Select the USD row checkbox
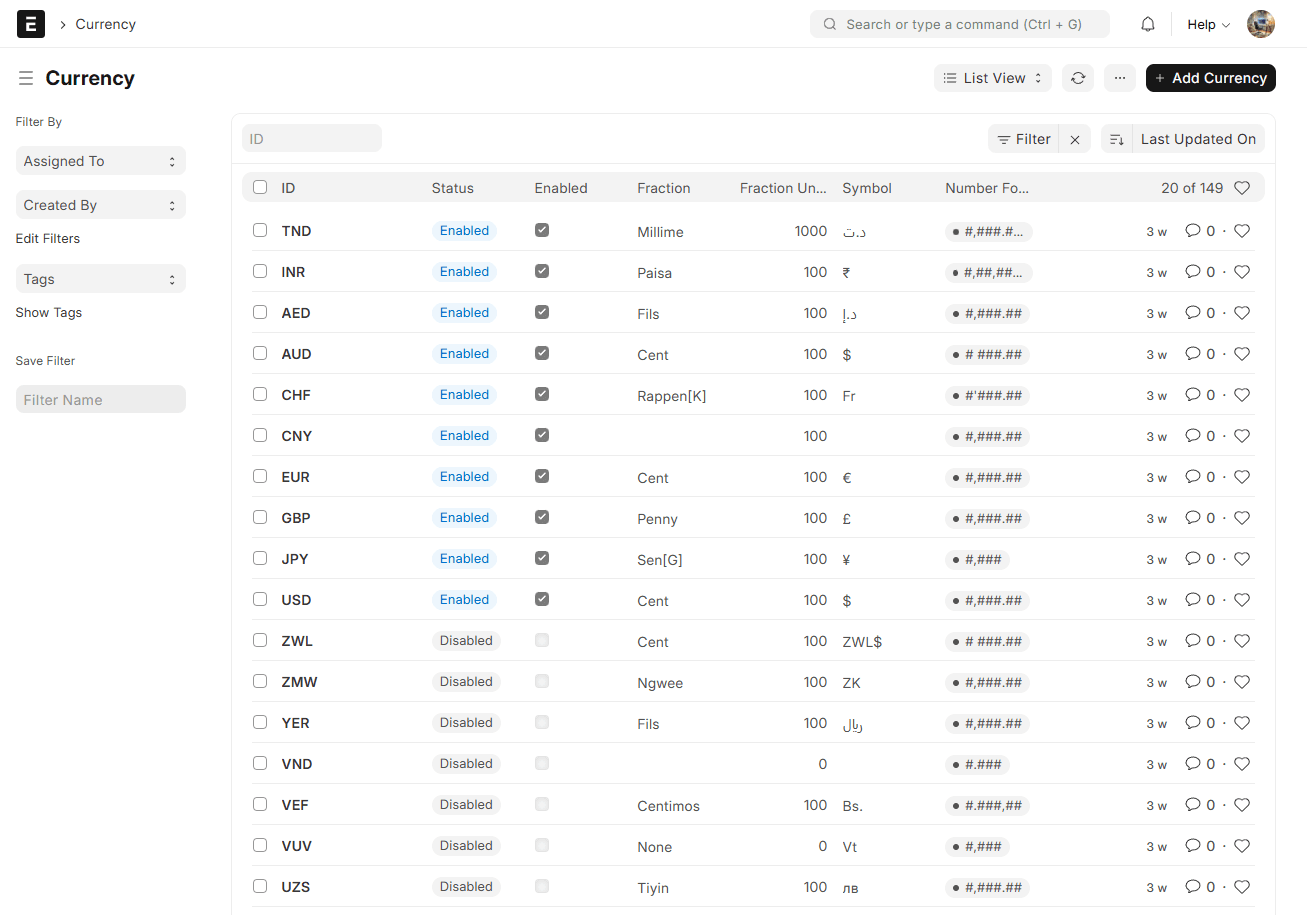1307x915 pixels. click(260, 599)
